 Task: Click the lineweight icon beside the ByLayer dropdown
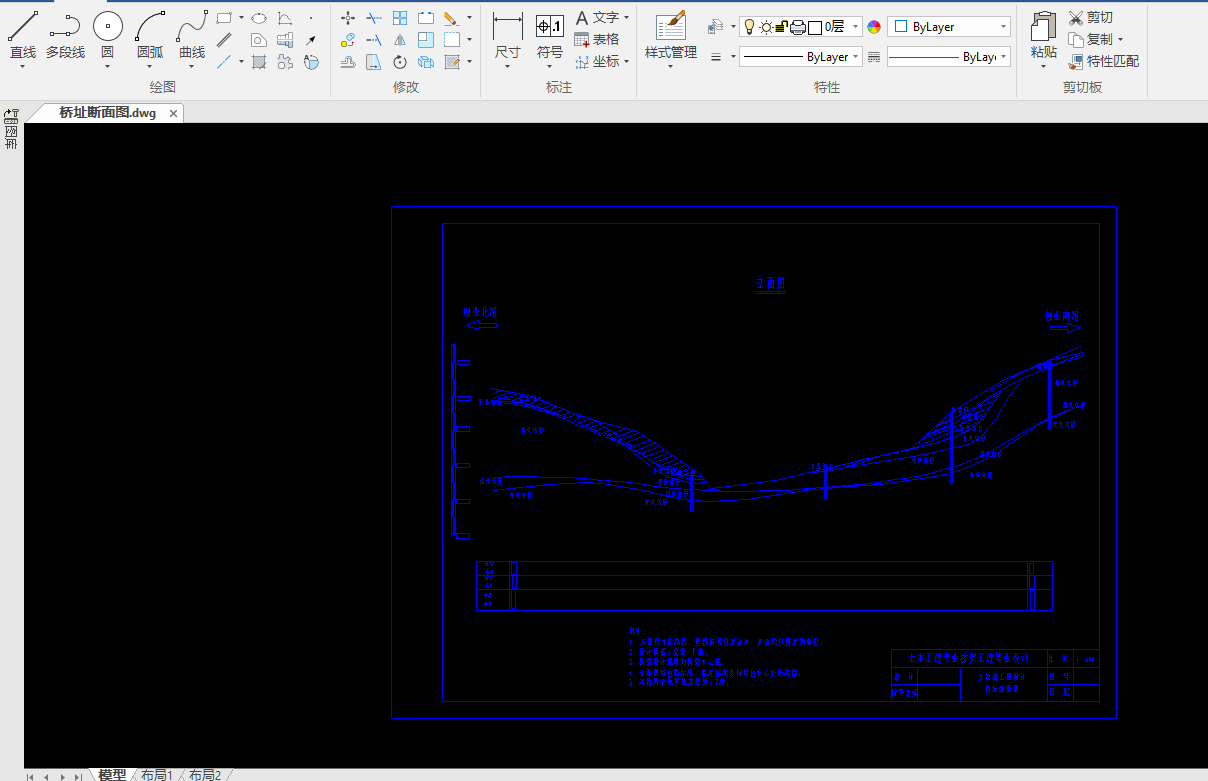tap(873, 56)
